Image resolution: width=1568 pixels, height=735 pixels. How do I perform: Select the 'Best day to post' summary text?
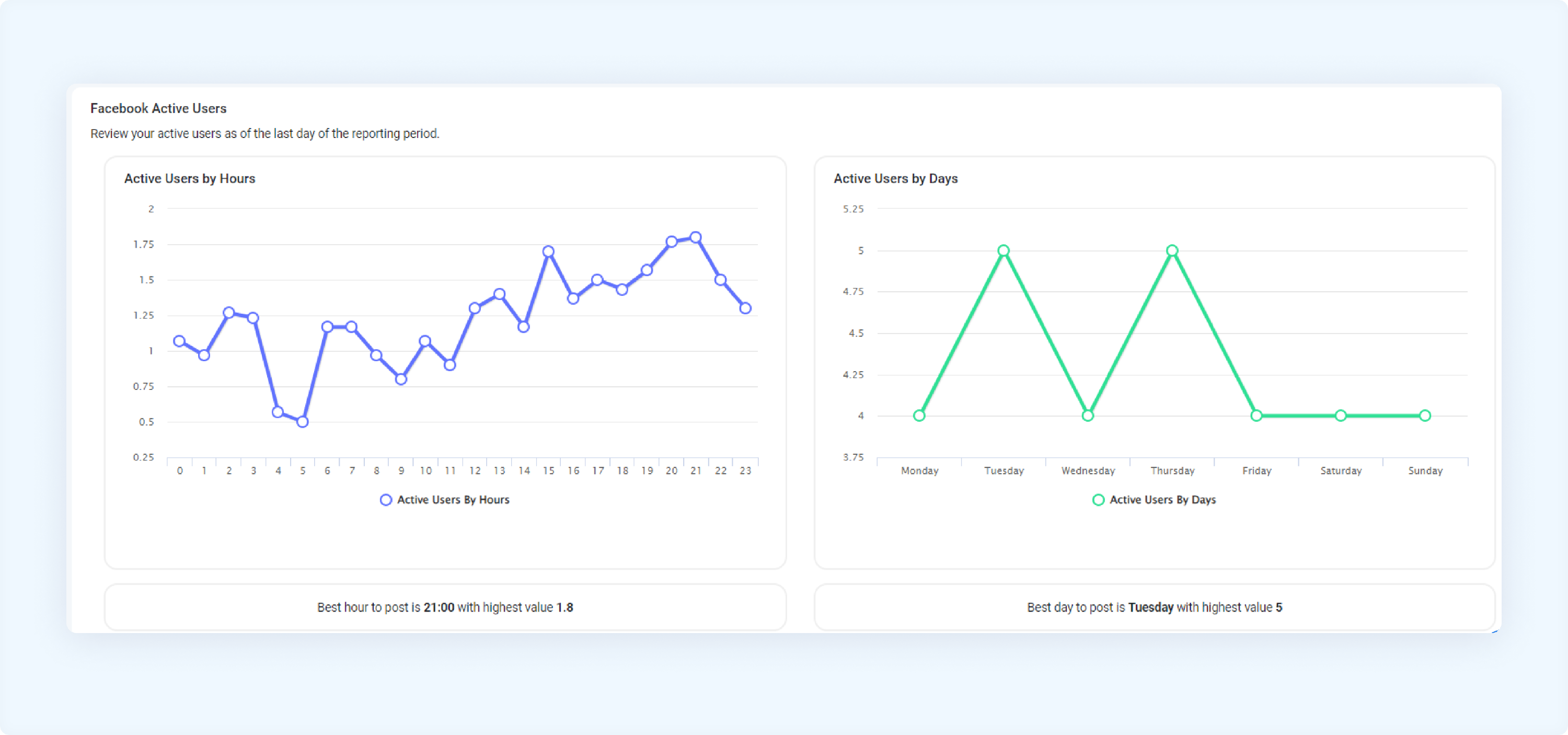pos(1154,607)
